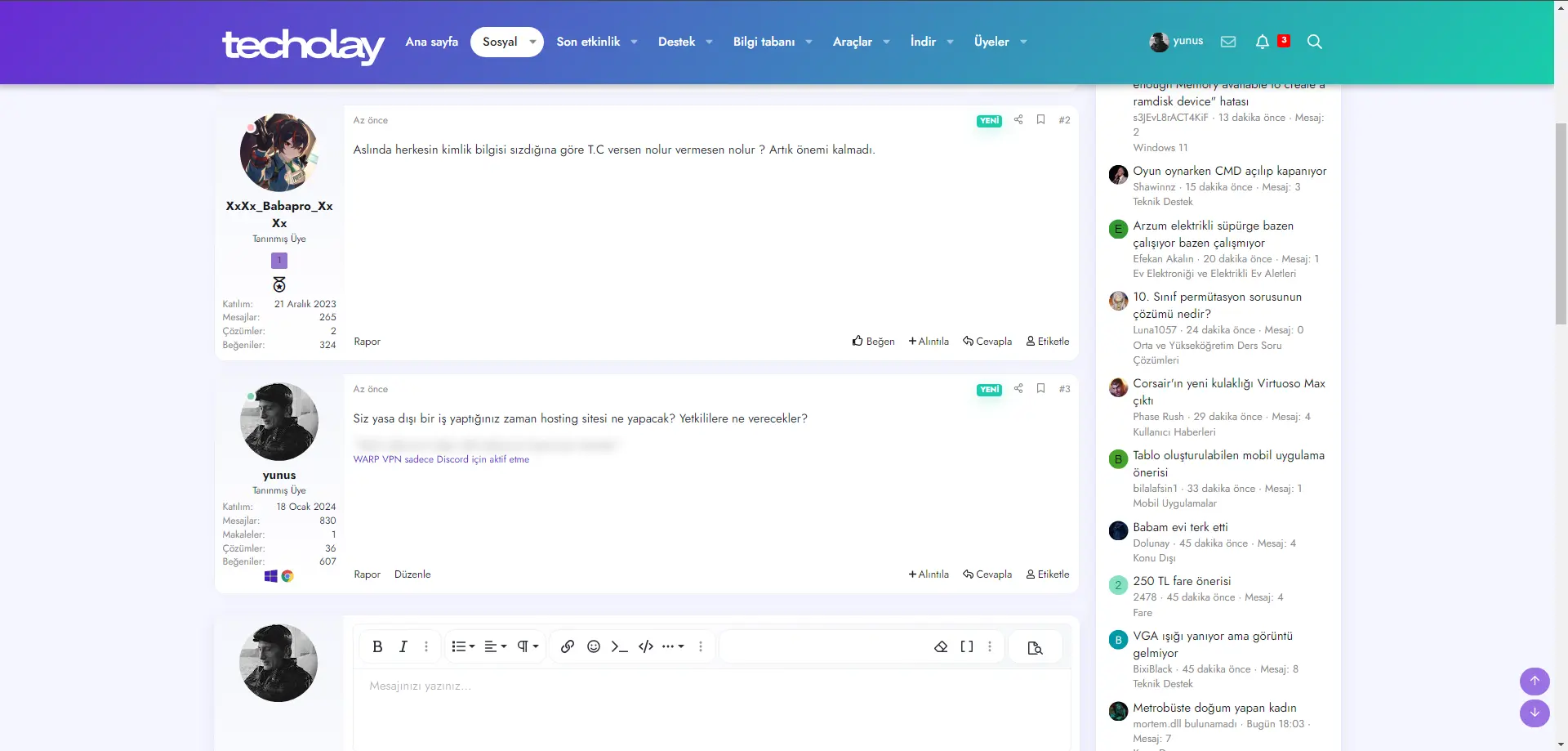Toggle italic formatting in editor

pyautogui.click(x=403, y=646)
